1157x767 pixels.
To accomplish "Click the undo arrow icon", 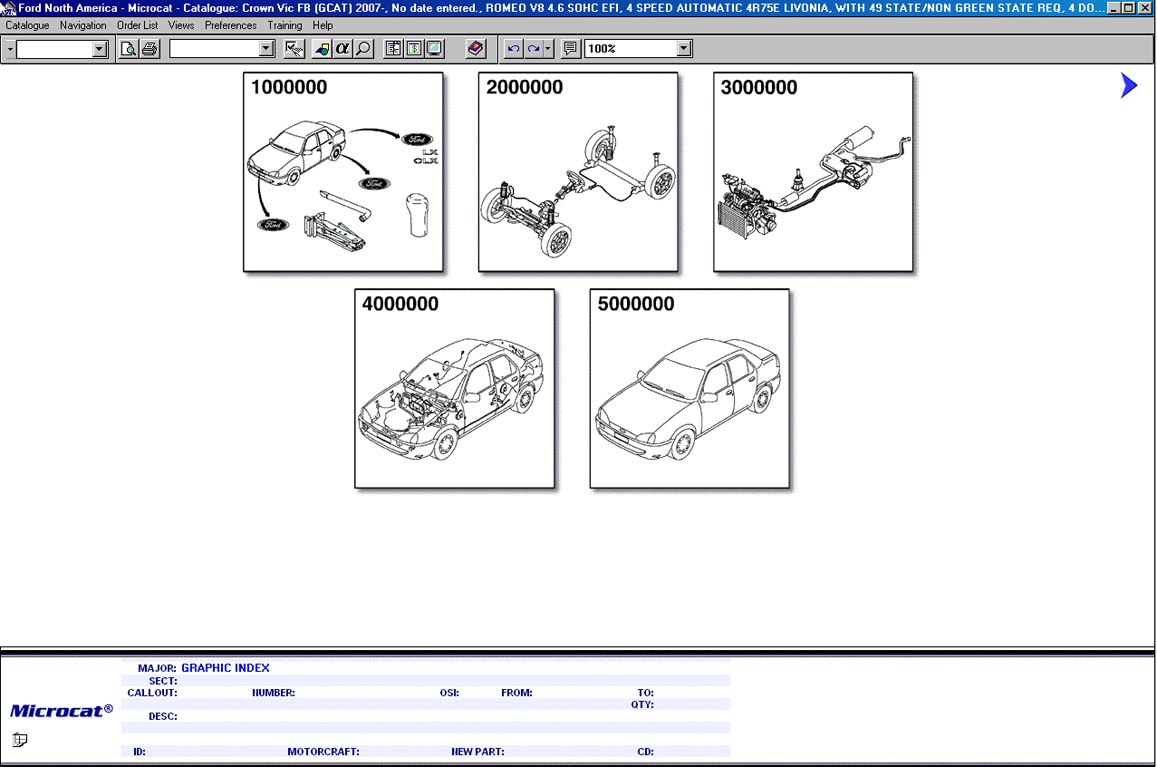I will [514, 49].
